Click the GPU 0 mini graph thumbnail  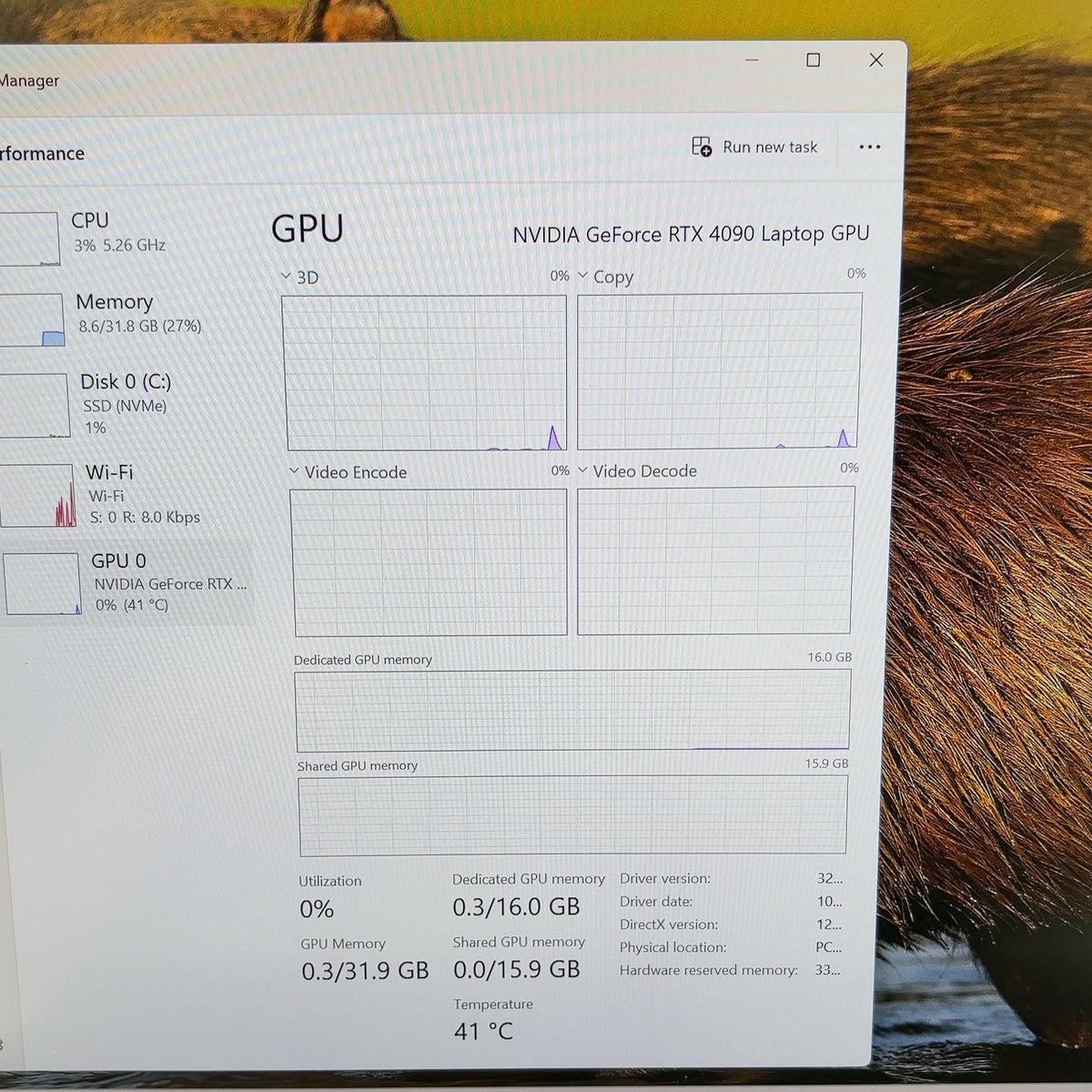[42, 583]
